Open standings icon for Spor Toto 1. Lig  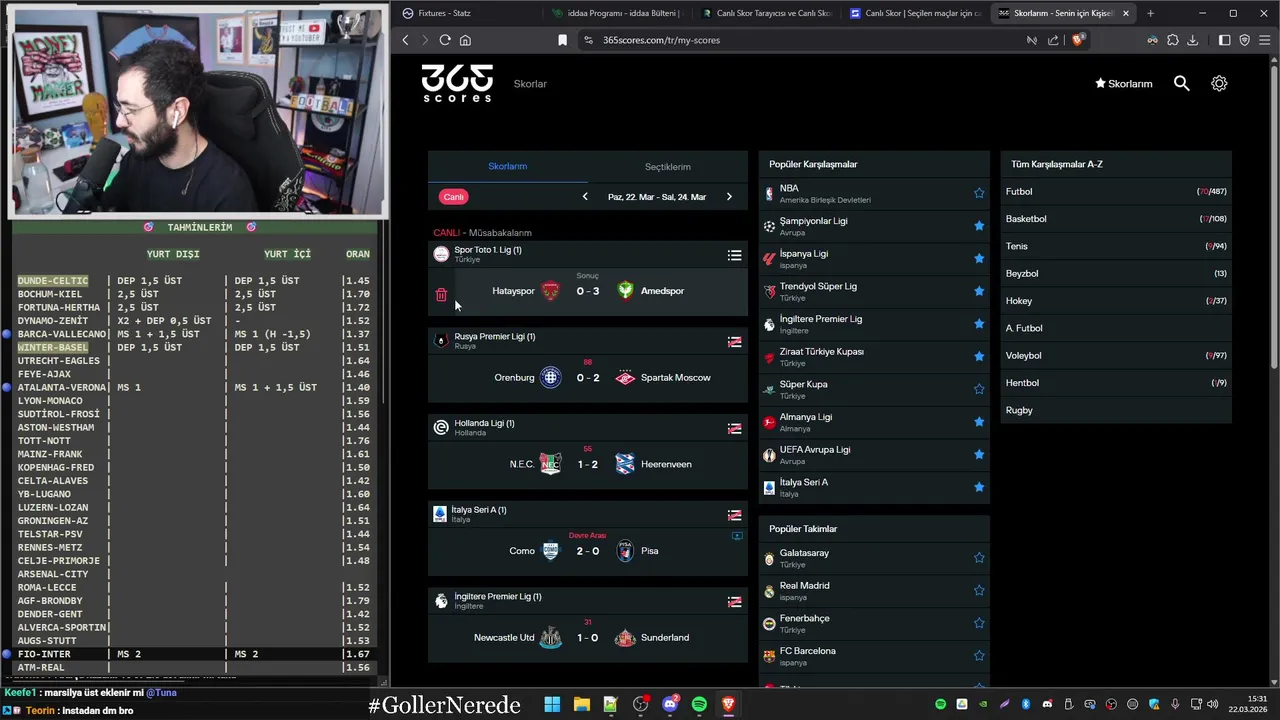coord(734,255)
